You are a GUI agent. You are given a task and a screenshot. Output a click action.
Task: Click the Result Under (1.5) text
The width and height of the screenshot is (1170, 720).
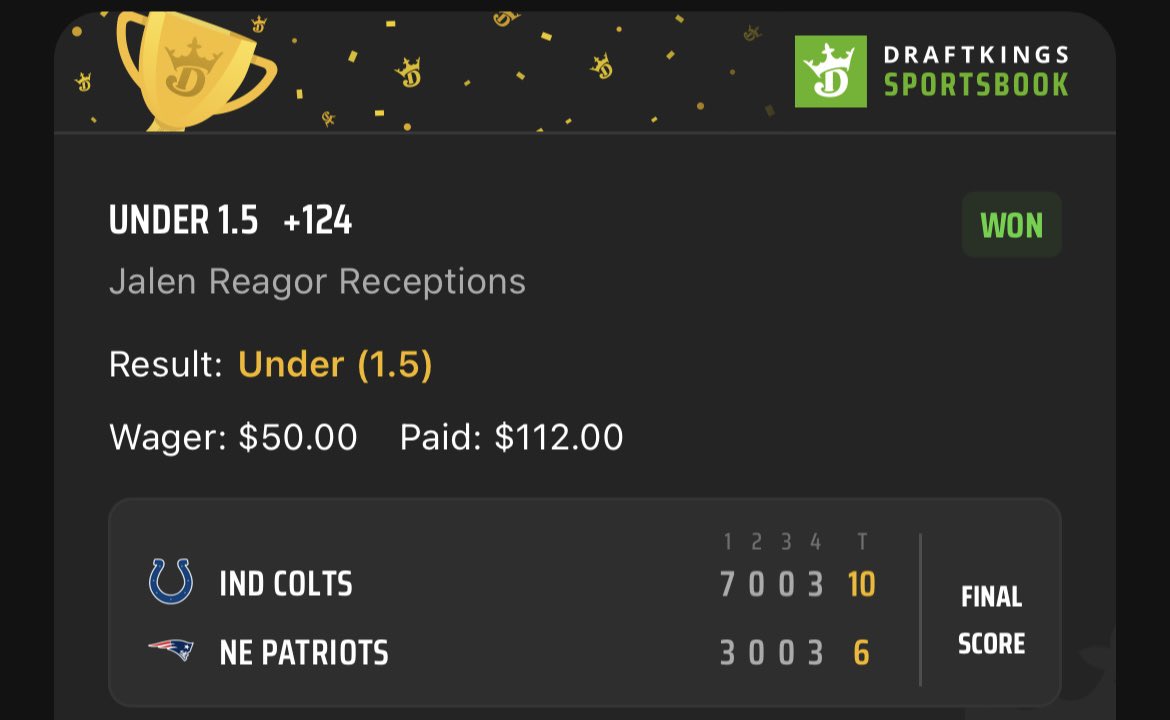(335, 364)
